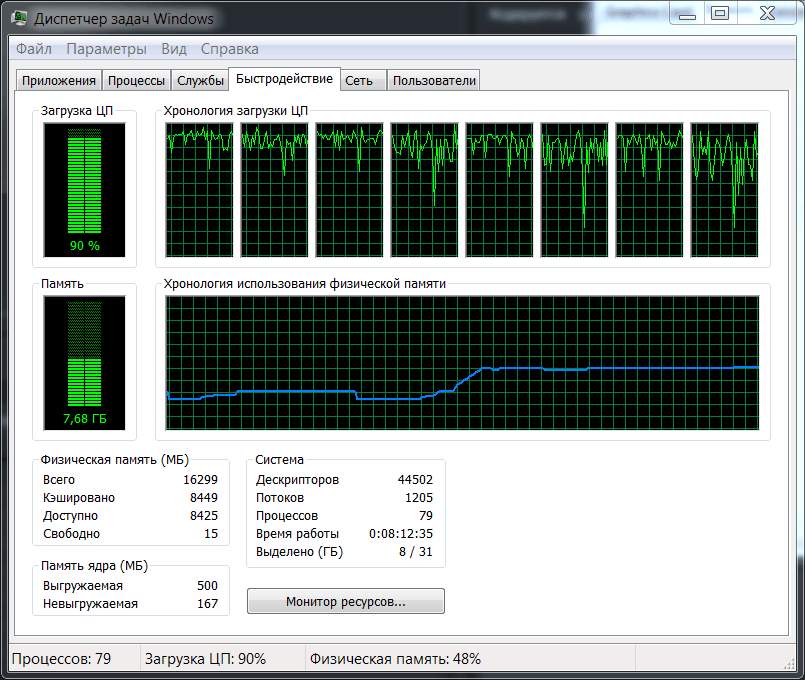Open the Параметры menu
Viewport: 805px width, 680px height.
click(x=106, y=49)
